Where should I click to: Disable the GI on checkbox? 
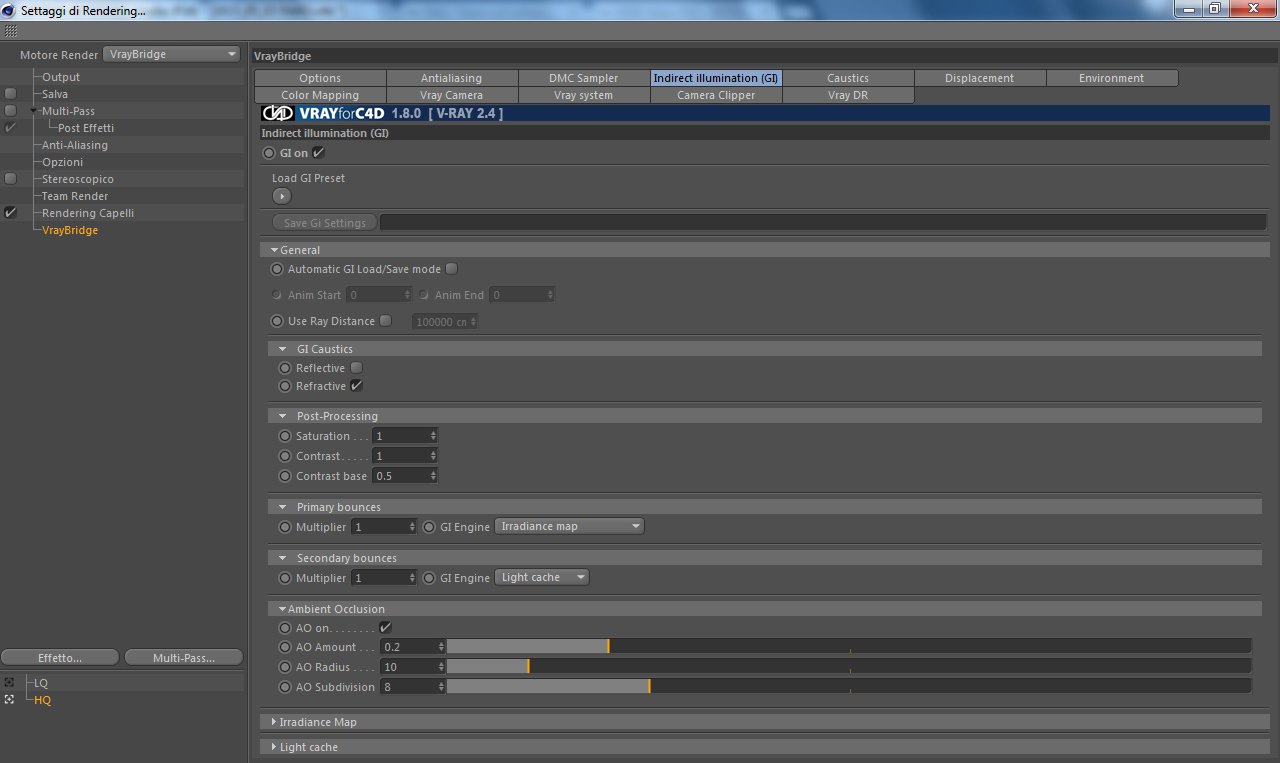(x=319, y=153)
